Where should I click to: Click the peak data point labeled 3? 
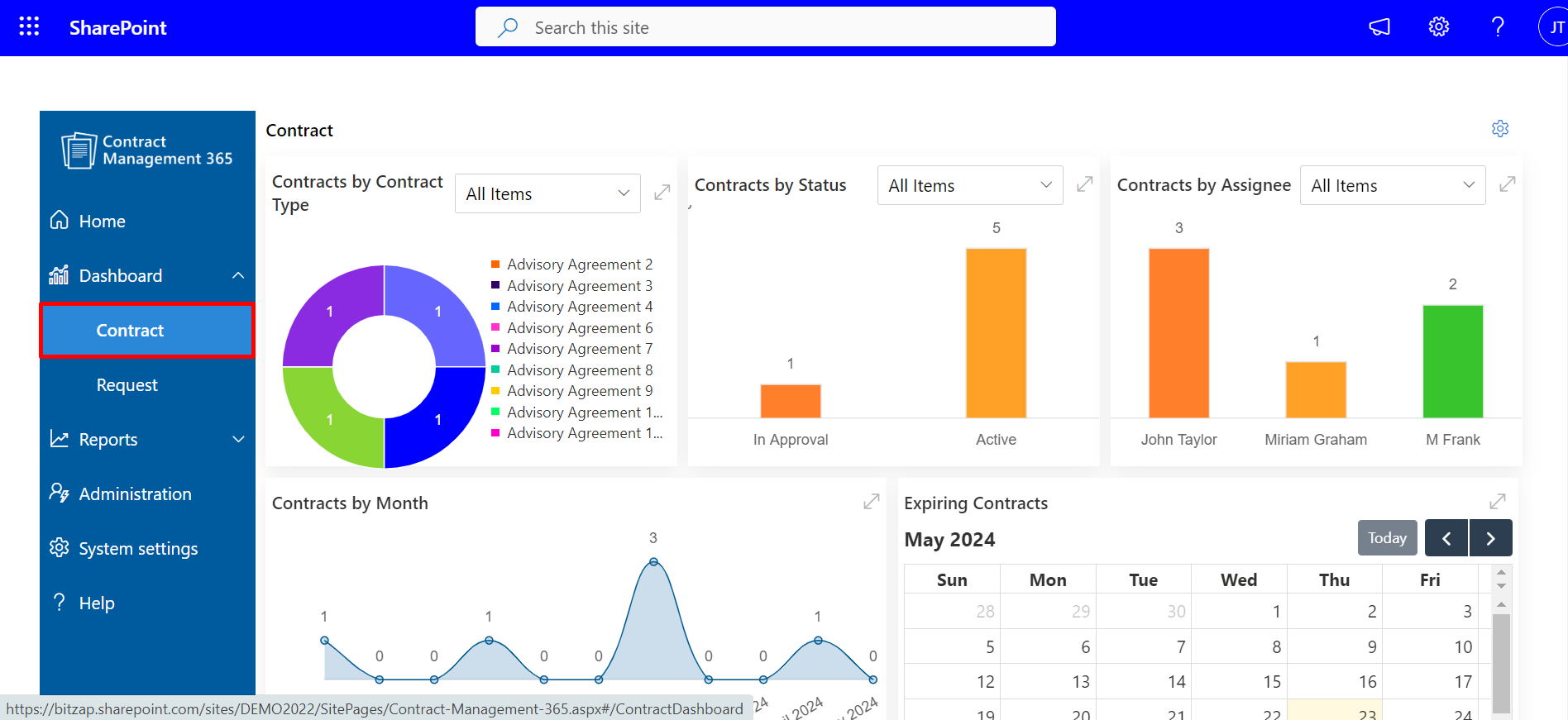pyautogui.click(x=653, y=562)
